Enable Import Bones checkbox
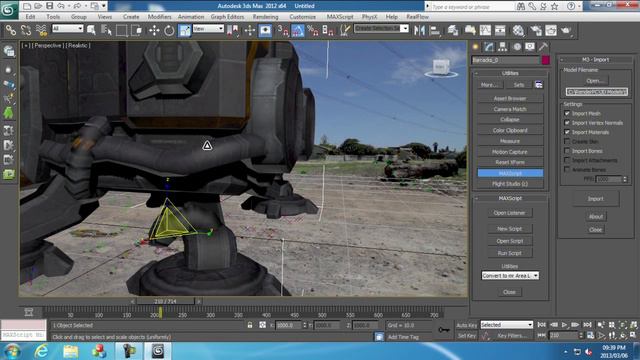Viewport: 640px width, 360px height. pyautogui.click(x=567, y=151)
